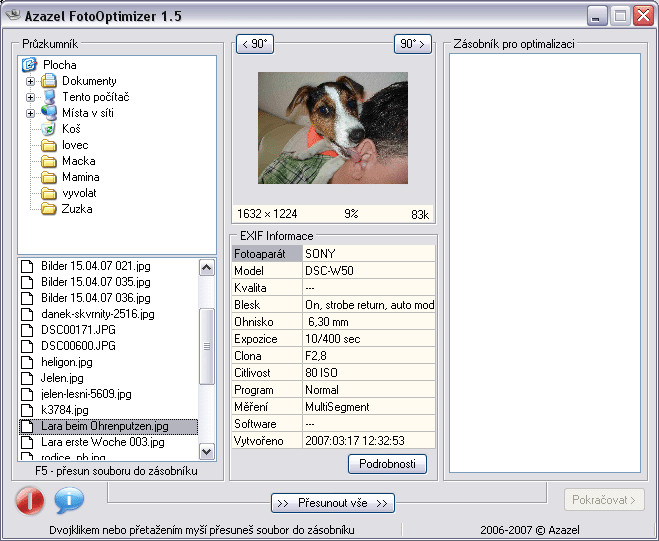Expand the Tento počítač tree node
Screen dimensions: 659x541
coord(30,97)
